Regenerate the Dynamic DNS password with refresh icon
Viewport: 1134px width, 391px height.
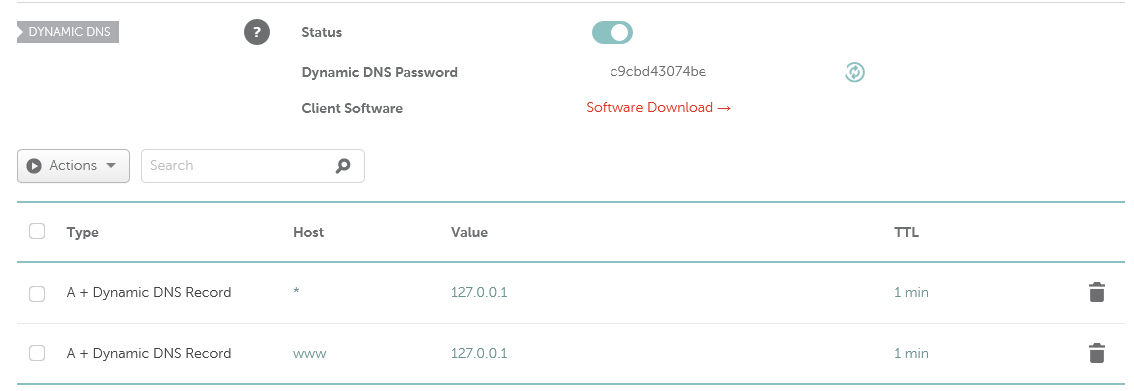click(x=855, y=72)
